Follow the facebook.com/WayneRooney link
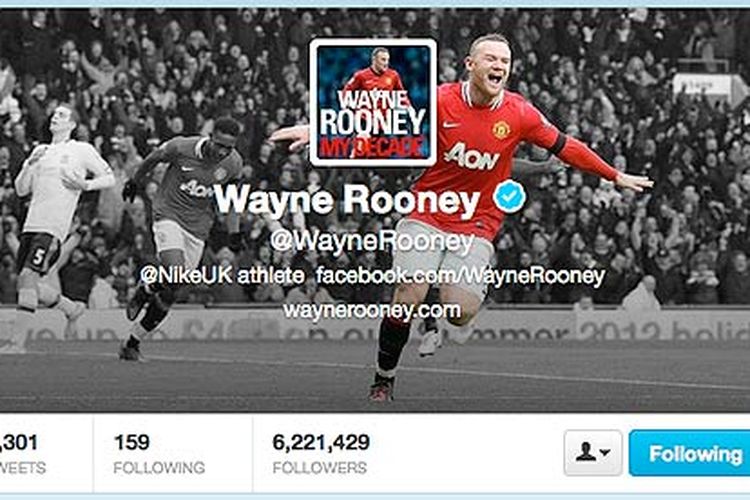Image resolution: width=750 pixels, height=500 pixels. point(460,276)
